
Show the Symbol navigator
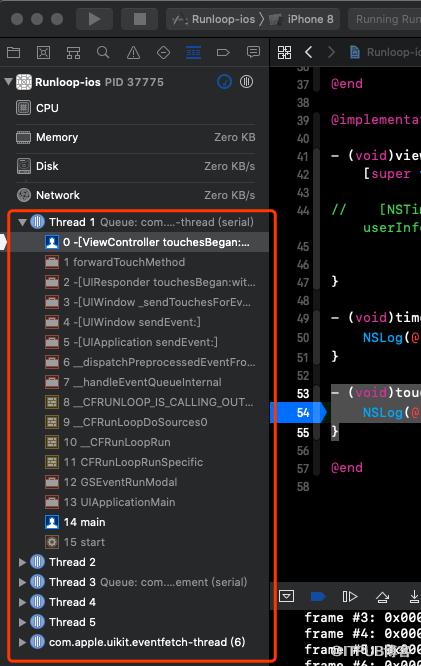pyautogui.click(x=73, y=53)
